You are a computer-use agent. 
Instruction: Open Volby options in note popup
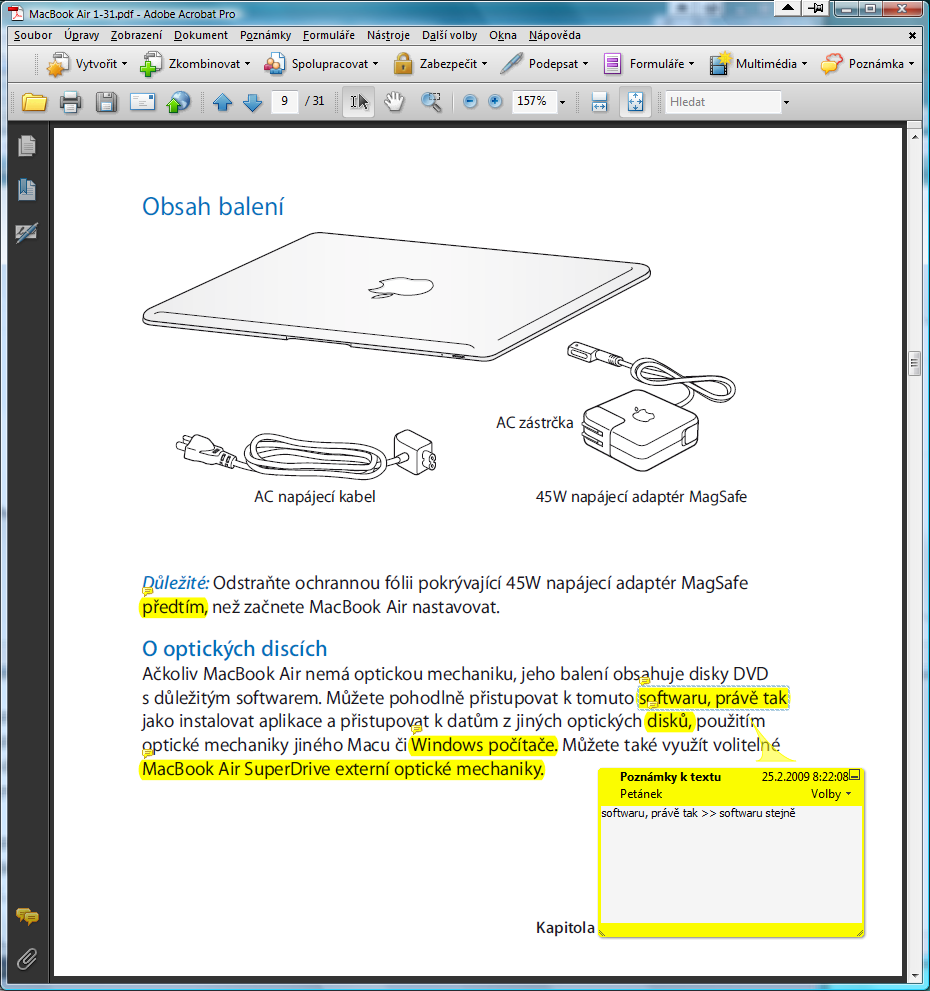pos(831,794)
